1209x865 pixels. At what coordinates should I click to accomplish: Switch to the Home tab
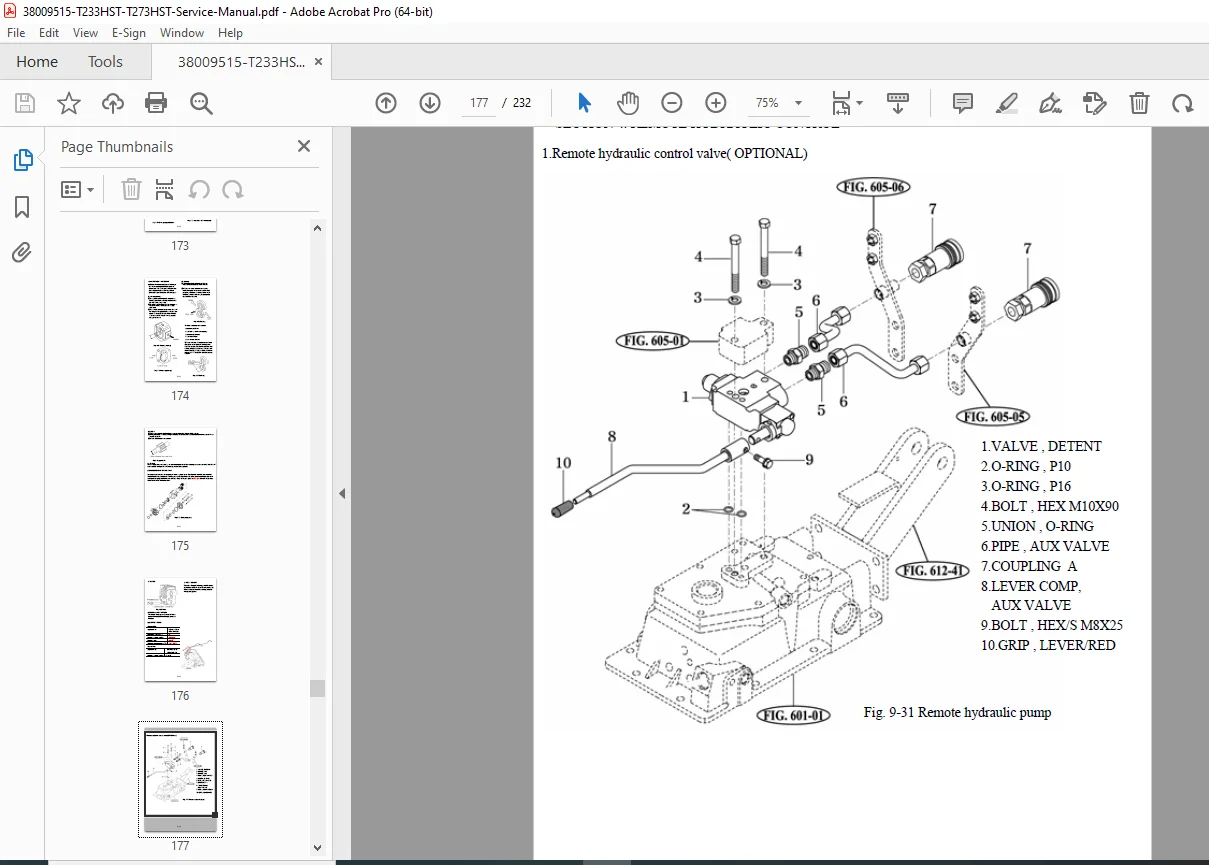[37, 62]
